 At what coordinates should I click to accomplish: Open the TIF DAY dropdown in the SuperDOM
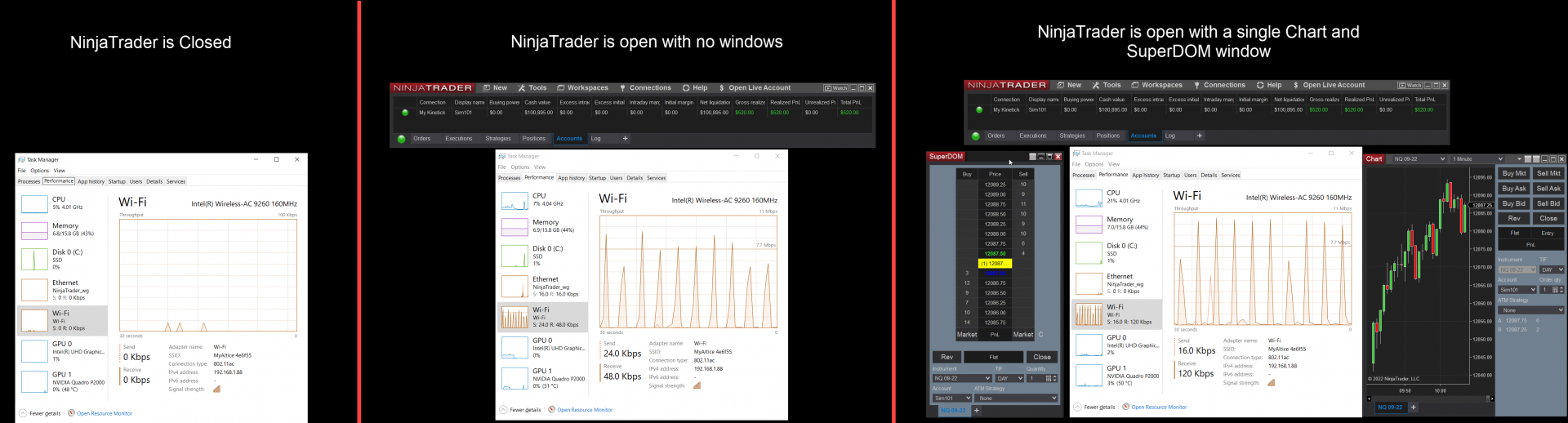pos(1009,378)
